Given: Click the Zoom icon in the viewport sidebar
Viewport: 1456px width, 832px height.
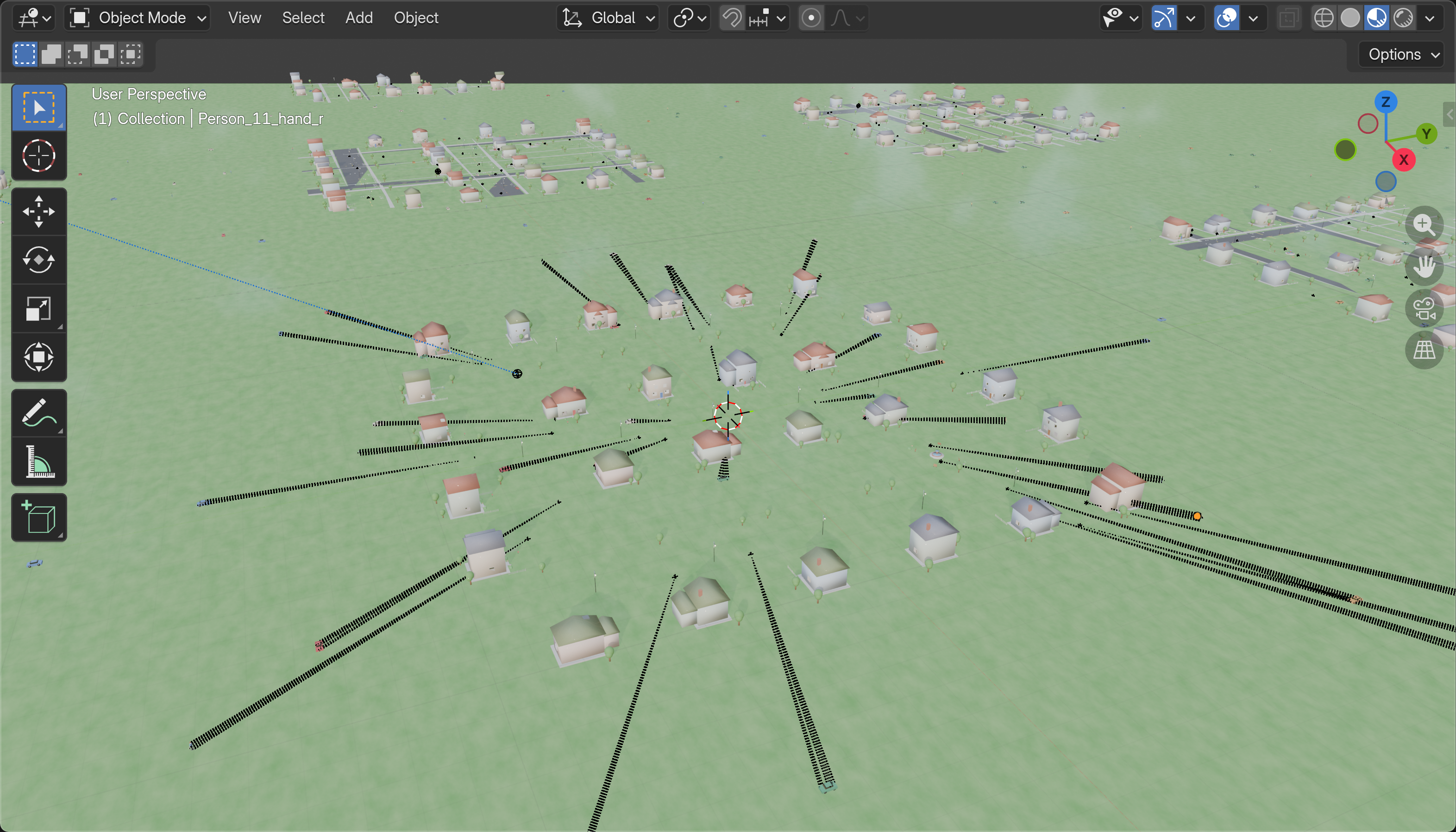Looking at the screenshot, I should (1425, 225).
